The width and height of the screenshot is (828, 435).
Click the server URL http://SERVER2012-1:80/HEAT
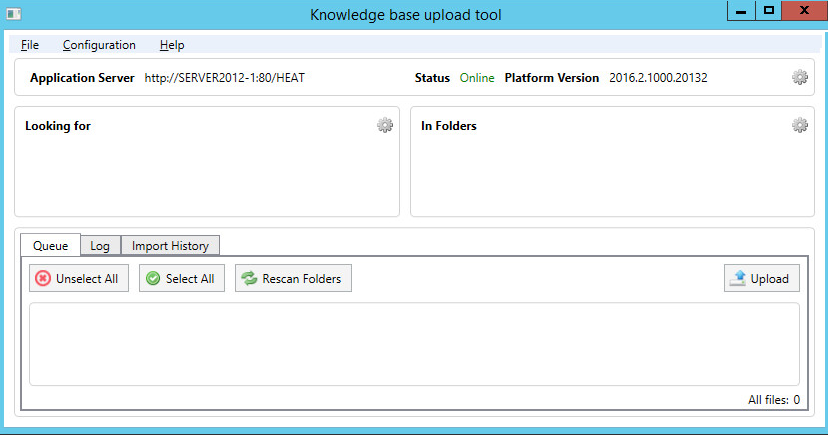(x=224, y=78)
